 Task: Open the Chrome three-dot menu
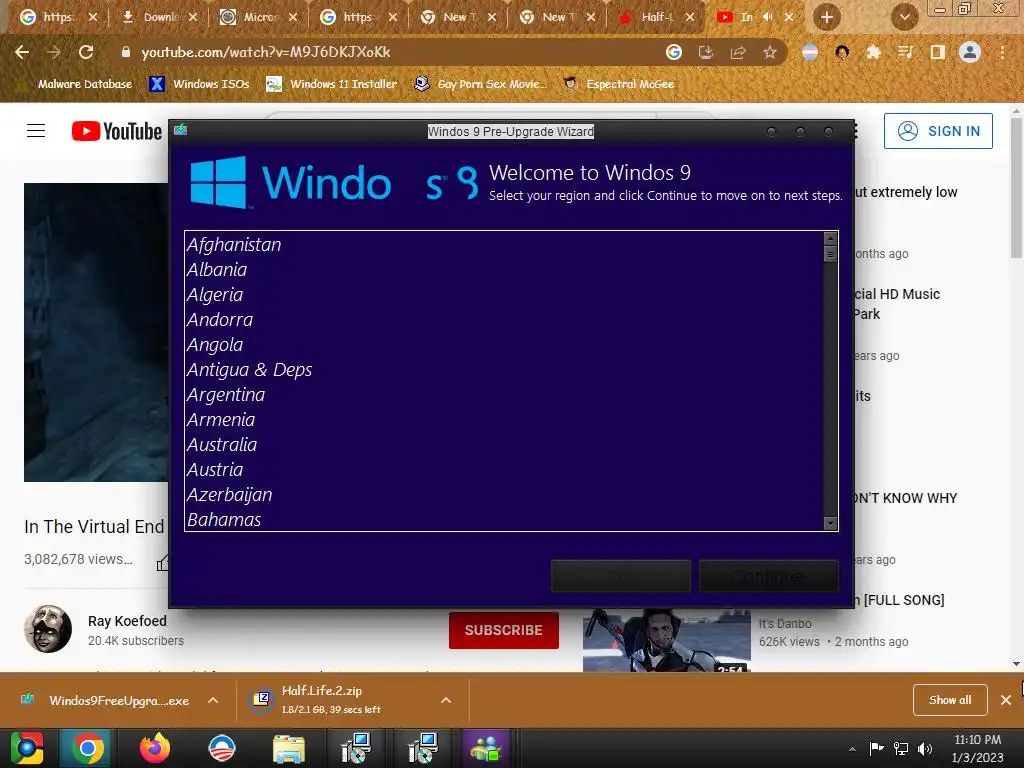[x=1002, y=52]
